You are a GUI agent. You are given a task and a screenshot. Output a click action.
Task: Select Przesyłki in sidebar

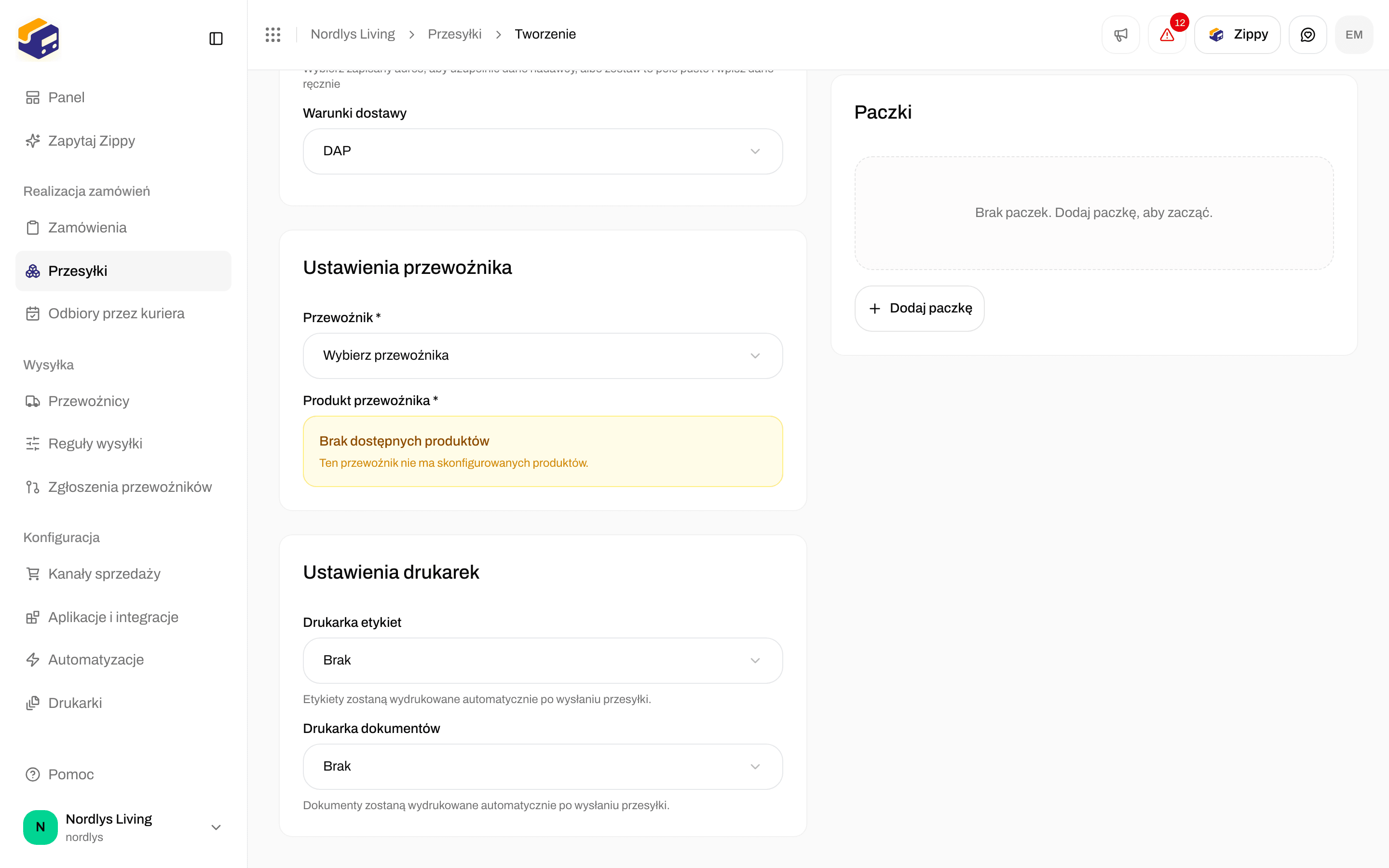(x=123, y=271)
